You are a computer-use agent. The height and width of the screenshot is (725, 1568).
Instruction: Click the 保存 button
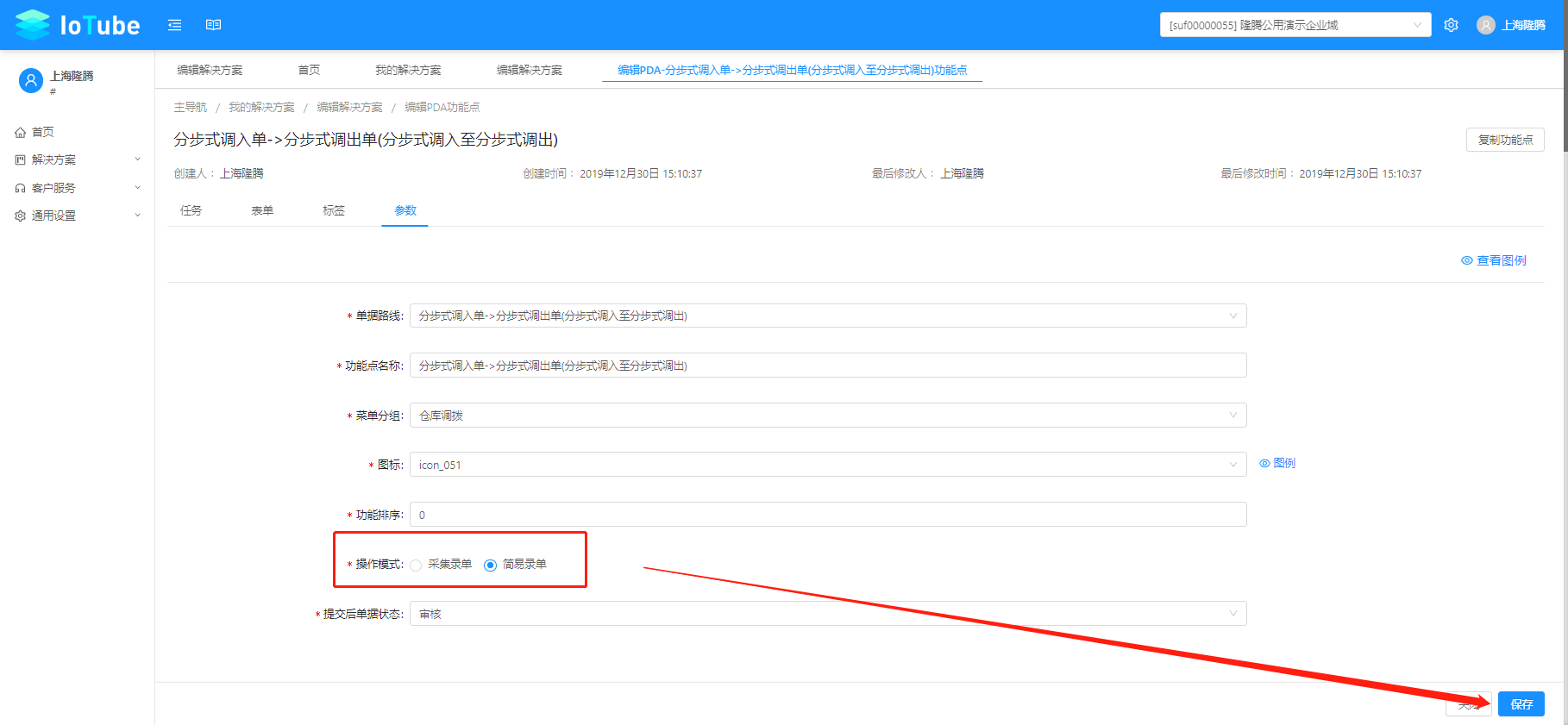pos(1521,704)
